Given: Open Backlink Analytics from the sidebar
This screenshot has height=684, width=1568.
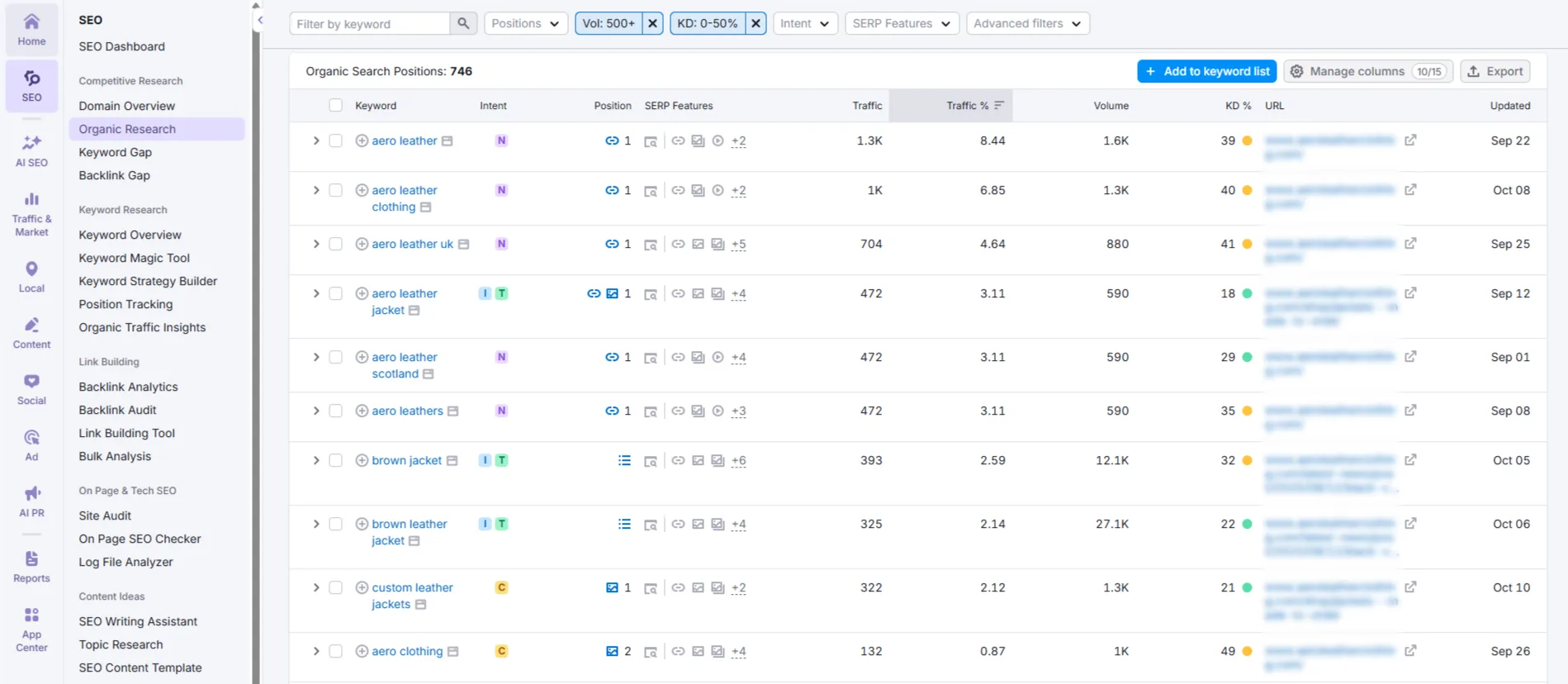Looking at the screenshot, I should point(128,387).
